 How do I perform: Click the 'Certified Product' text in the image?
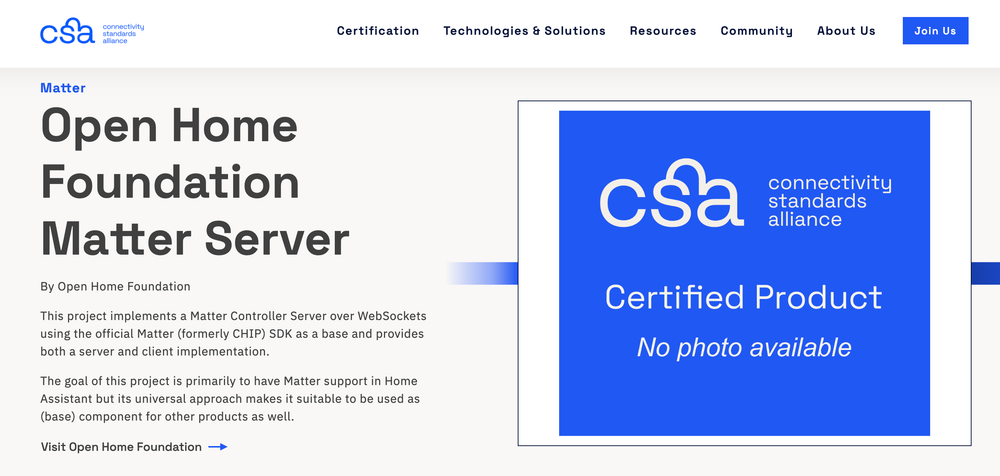pos(743,297)
